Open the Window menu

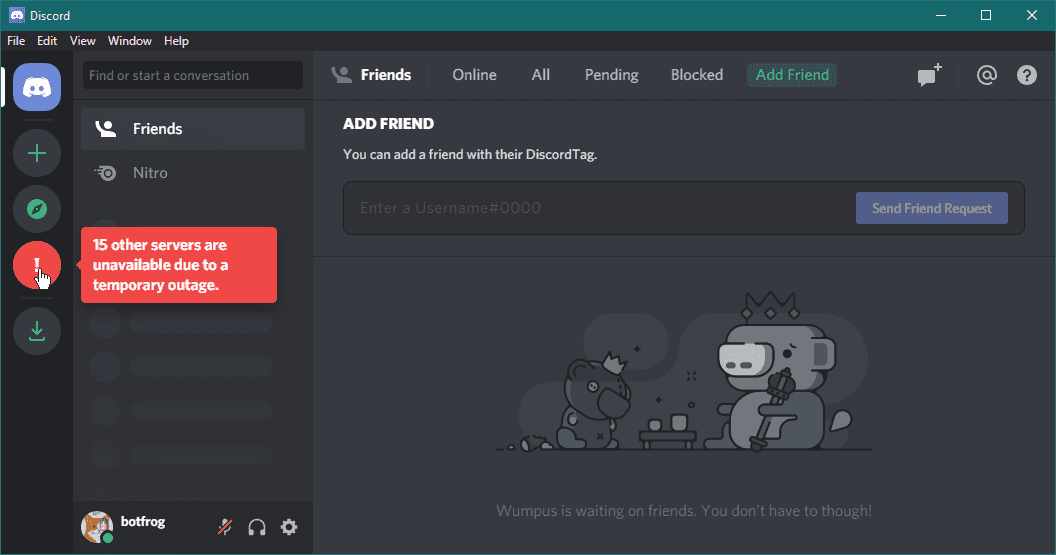(x=129, y=41)
